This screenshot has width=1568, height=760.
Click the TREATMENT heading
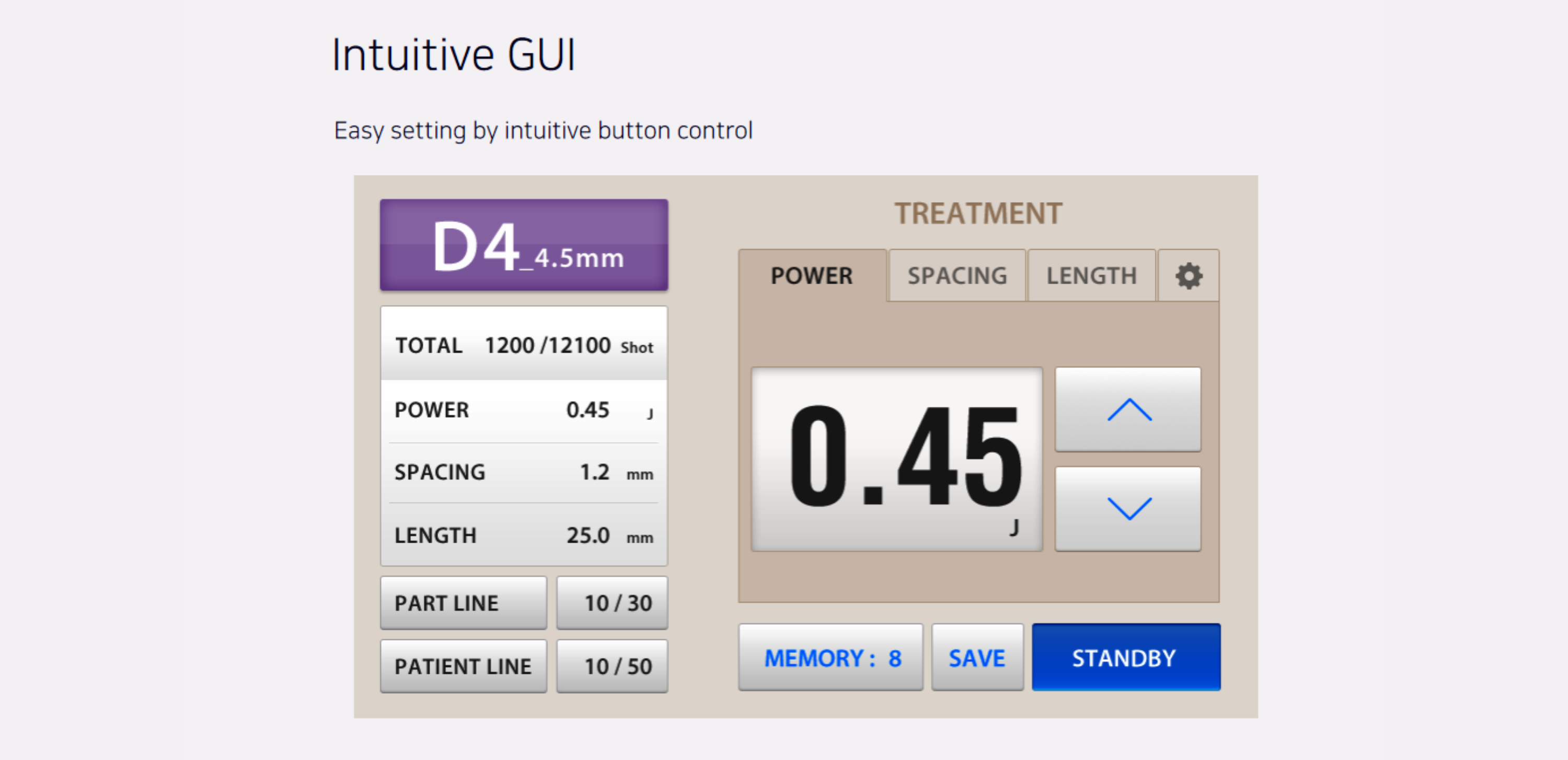pyautogui.click(x=977, y=214)
